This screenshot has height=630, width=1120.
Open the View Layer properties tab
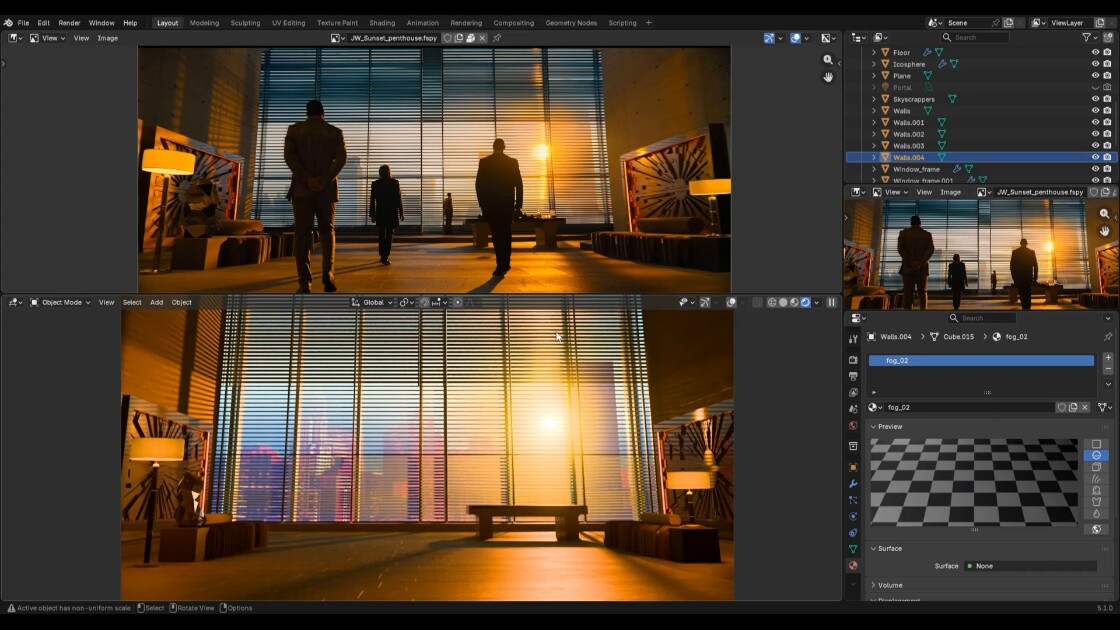pos(853,393)
